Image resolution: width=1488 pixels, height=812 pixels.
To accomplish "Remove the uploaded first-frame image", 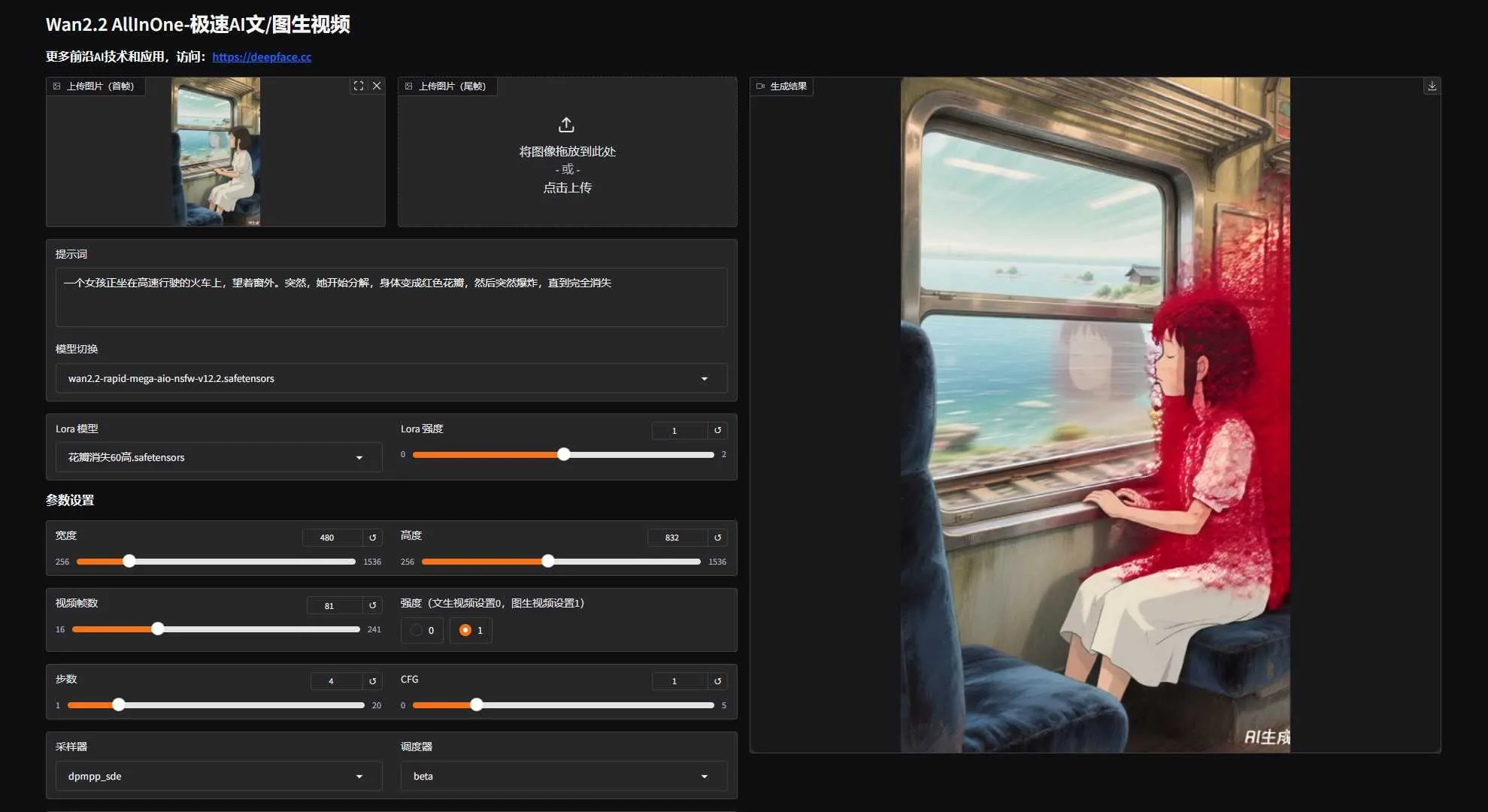I will click(x=377, y=86).
